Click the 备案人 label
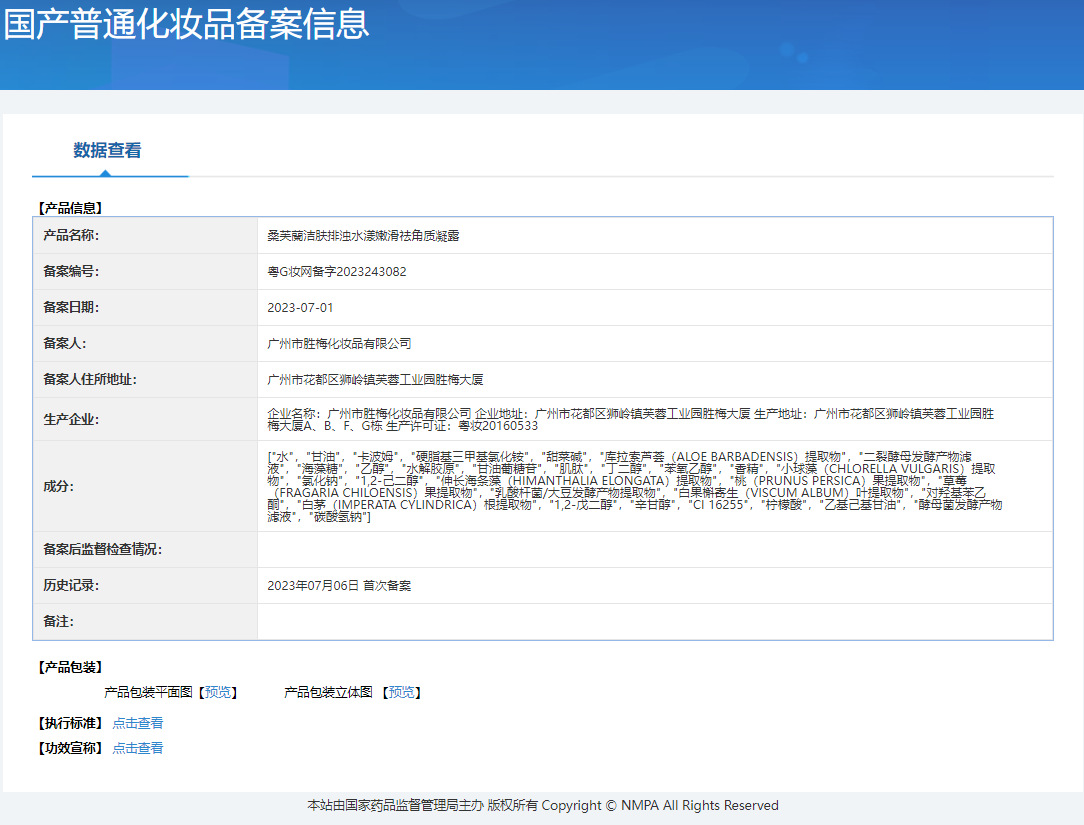1084x825 pixels. (65, 344)
